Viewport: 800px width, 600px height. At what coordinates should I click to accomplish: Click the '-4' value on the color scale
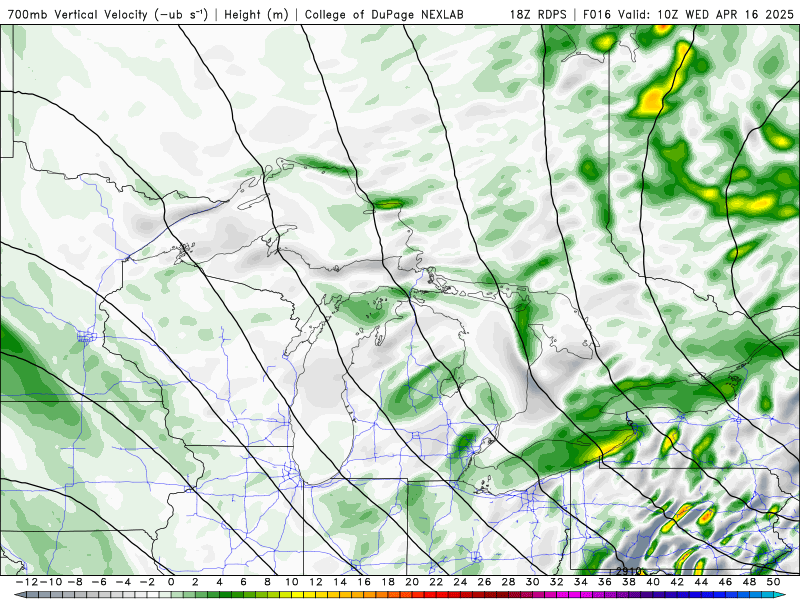[x=122, y=582]
